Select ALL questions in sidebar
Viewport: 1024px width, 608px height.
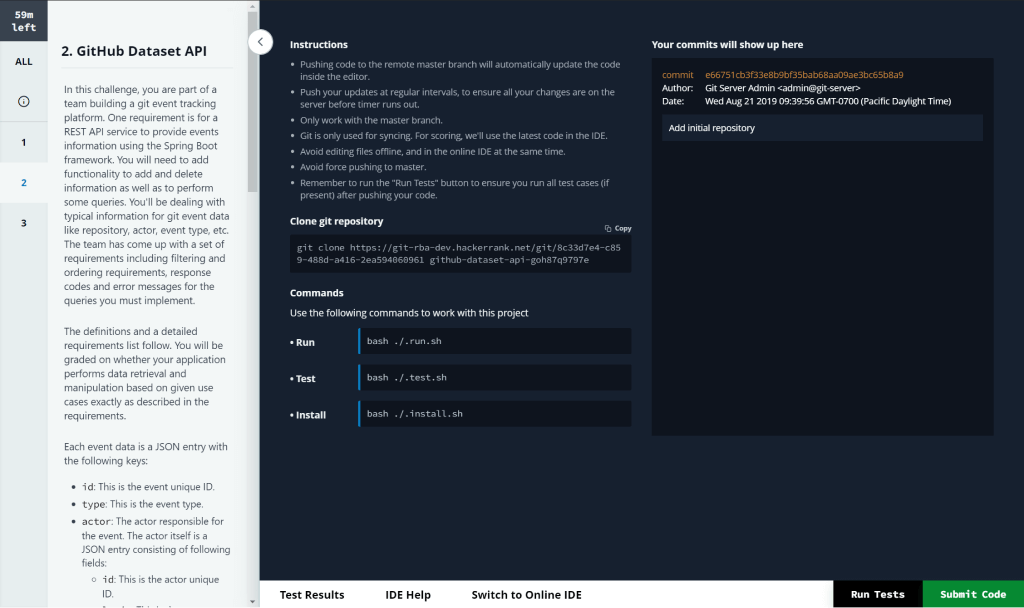coord(24,61)
